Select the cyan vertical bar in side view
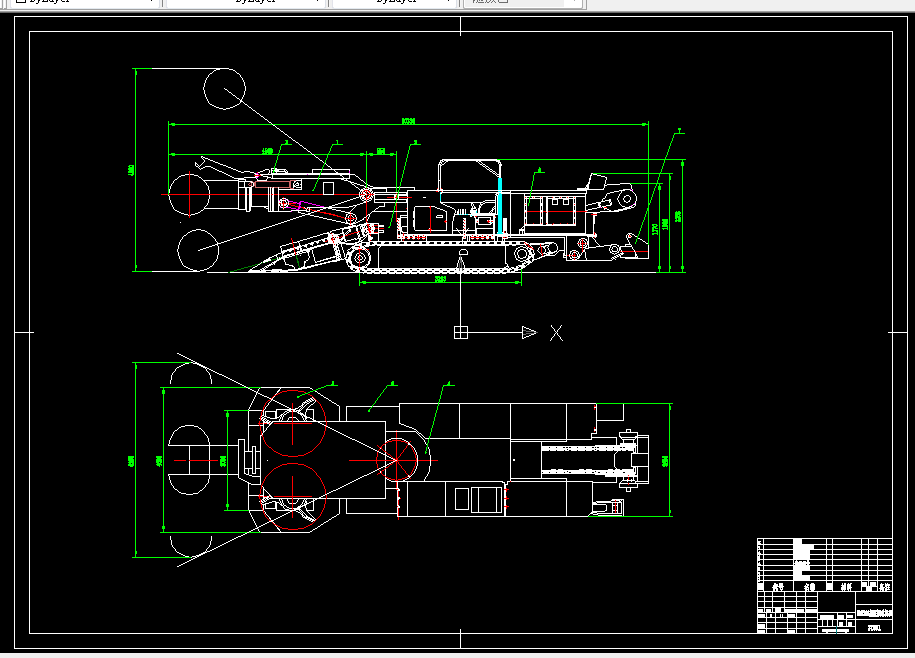The width and height of the screenshot is (915, 658). pos(500,207)
